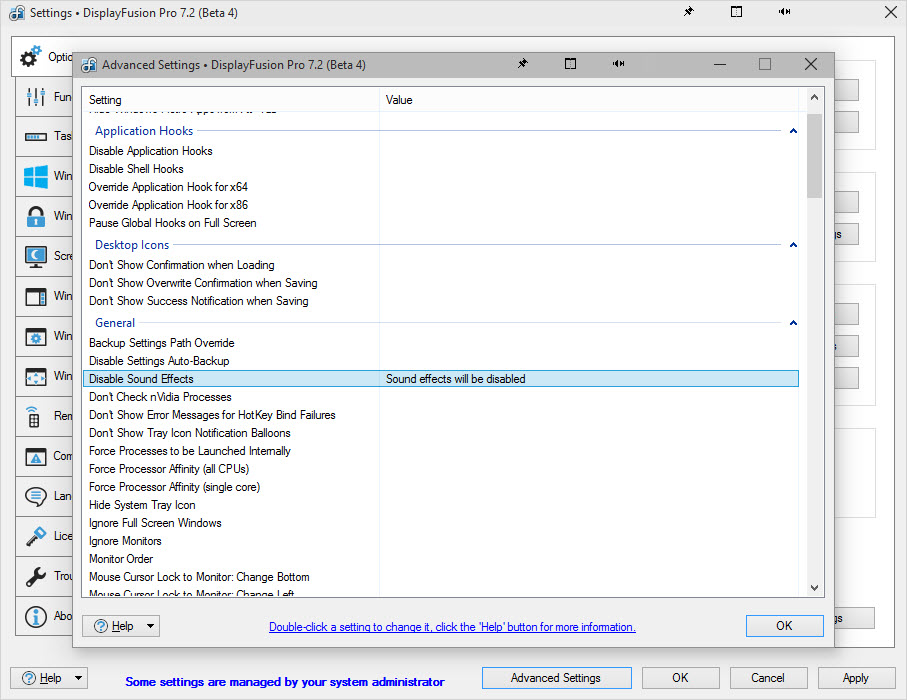Select Don't Show Success Notification when Saving
The width and height of the screenshot is (907, 700).
point(441,301)
